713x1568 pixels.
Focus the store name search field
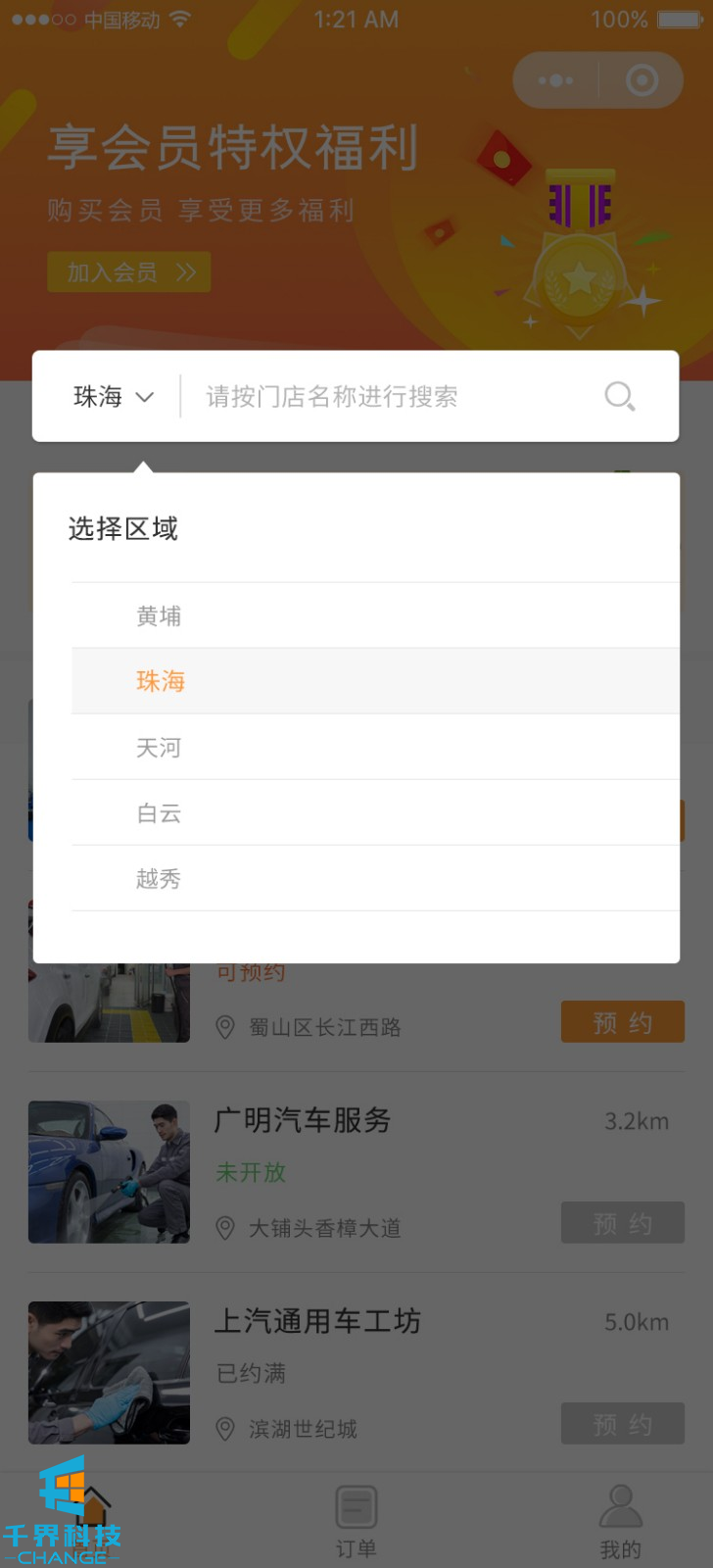pyautogui.click(x=392, y=397)
